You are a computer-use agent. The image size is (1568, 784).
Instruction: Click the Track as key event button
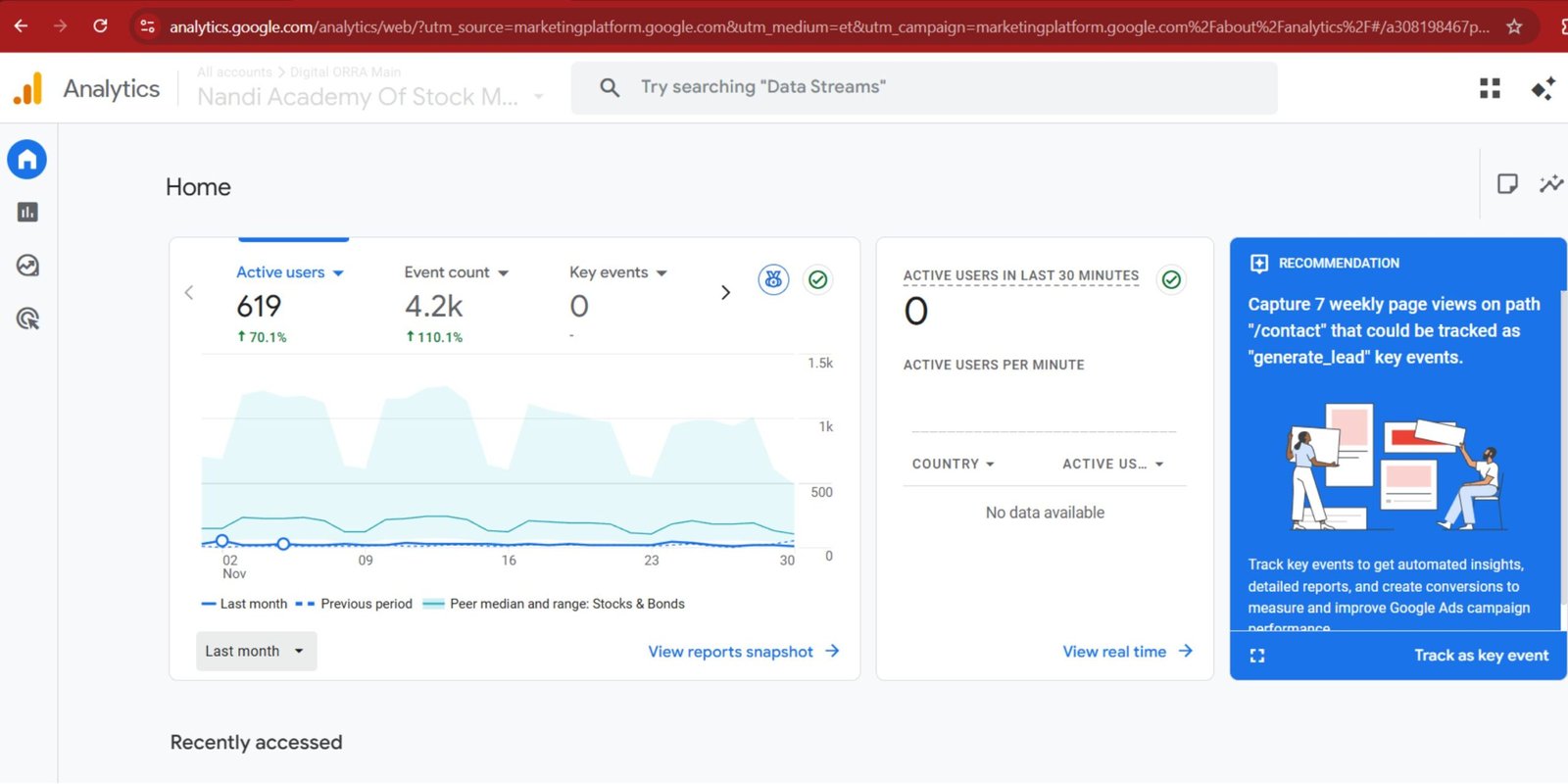tap(1481, 656)
